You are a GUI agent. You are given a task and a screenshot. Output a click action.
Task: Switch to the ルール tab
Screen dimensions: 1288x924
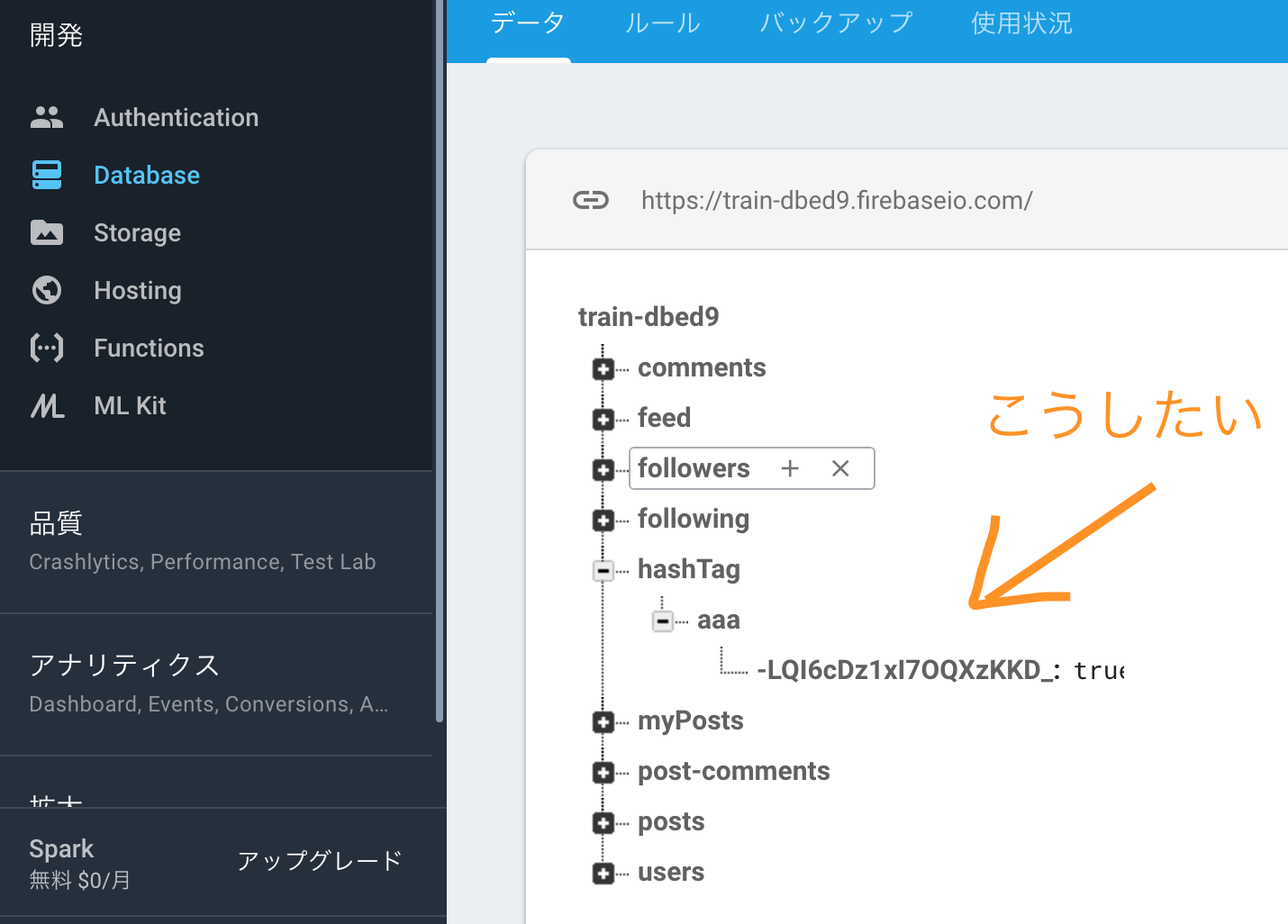tap(663, 23)
